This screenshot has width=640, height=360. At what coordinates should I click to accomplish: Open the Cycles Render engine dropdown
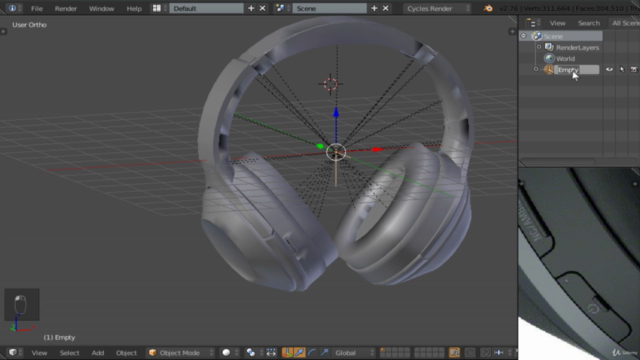tap(437, 8)
